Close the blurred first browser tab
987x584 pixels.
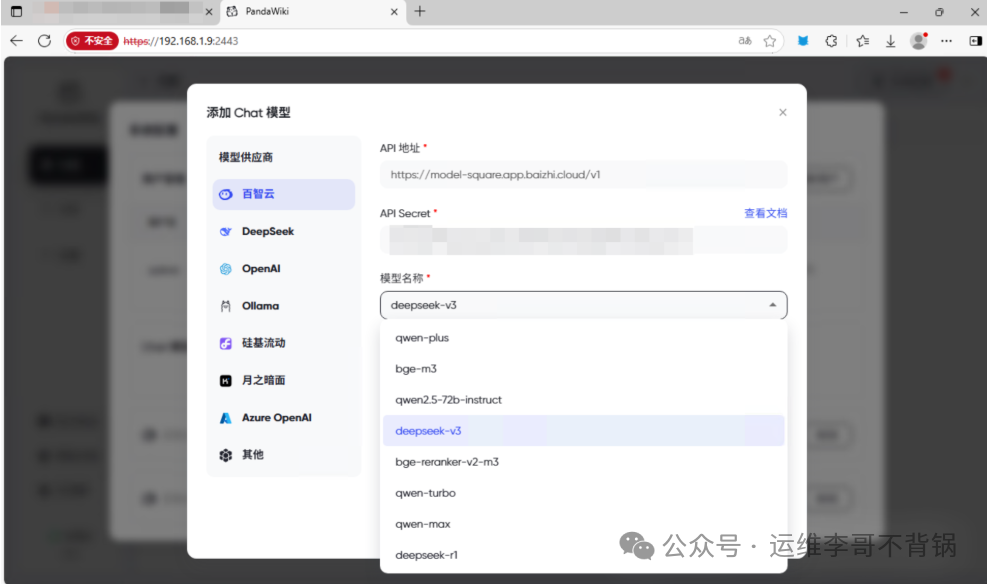(x=208, y=12)
